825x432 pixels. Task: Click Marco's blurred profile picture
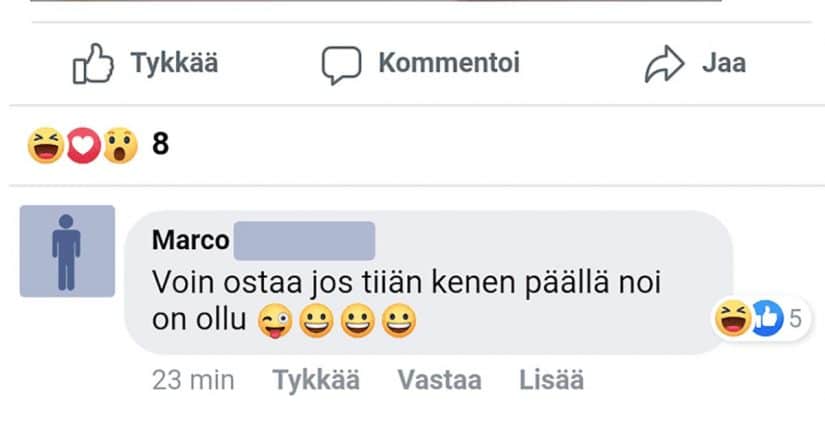click(67, 252)
